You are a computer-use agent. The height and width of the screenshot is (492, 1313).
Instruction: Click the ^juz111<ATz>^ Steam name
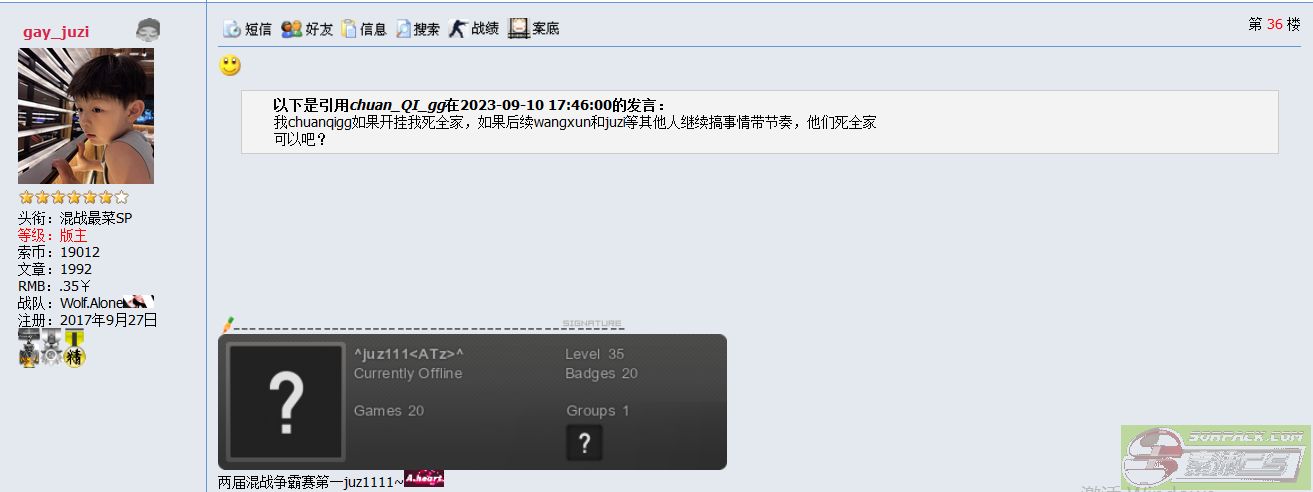(409, 354)
